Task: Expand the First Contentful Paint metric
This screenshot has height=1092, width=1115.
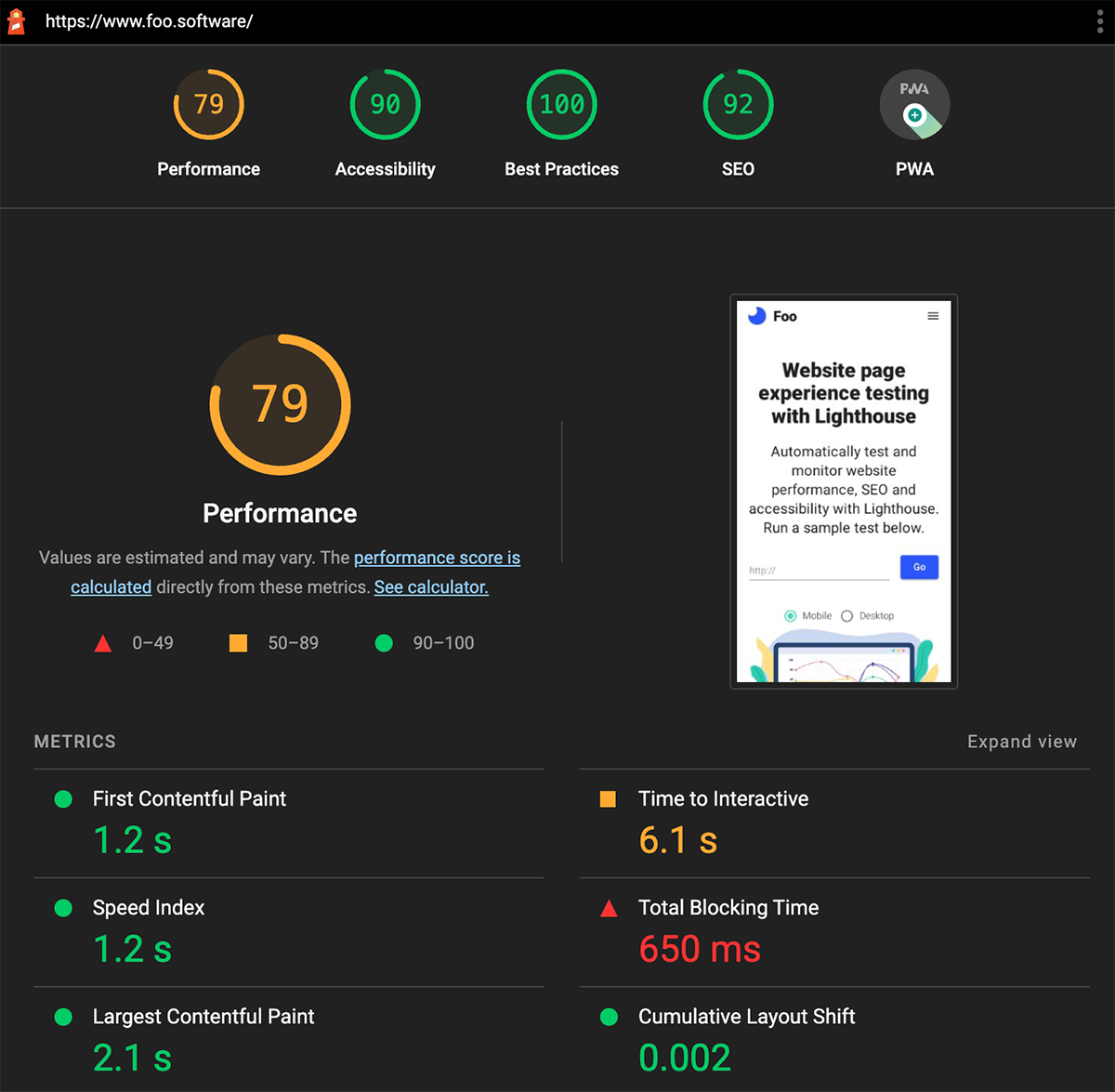Action: (x=190, y=799)
